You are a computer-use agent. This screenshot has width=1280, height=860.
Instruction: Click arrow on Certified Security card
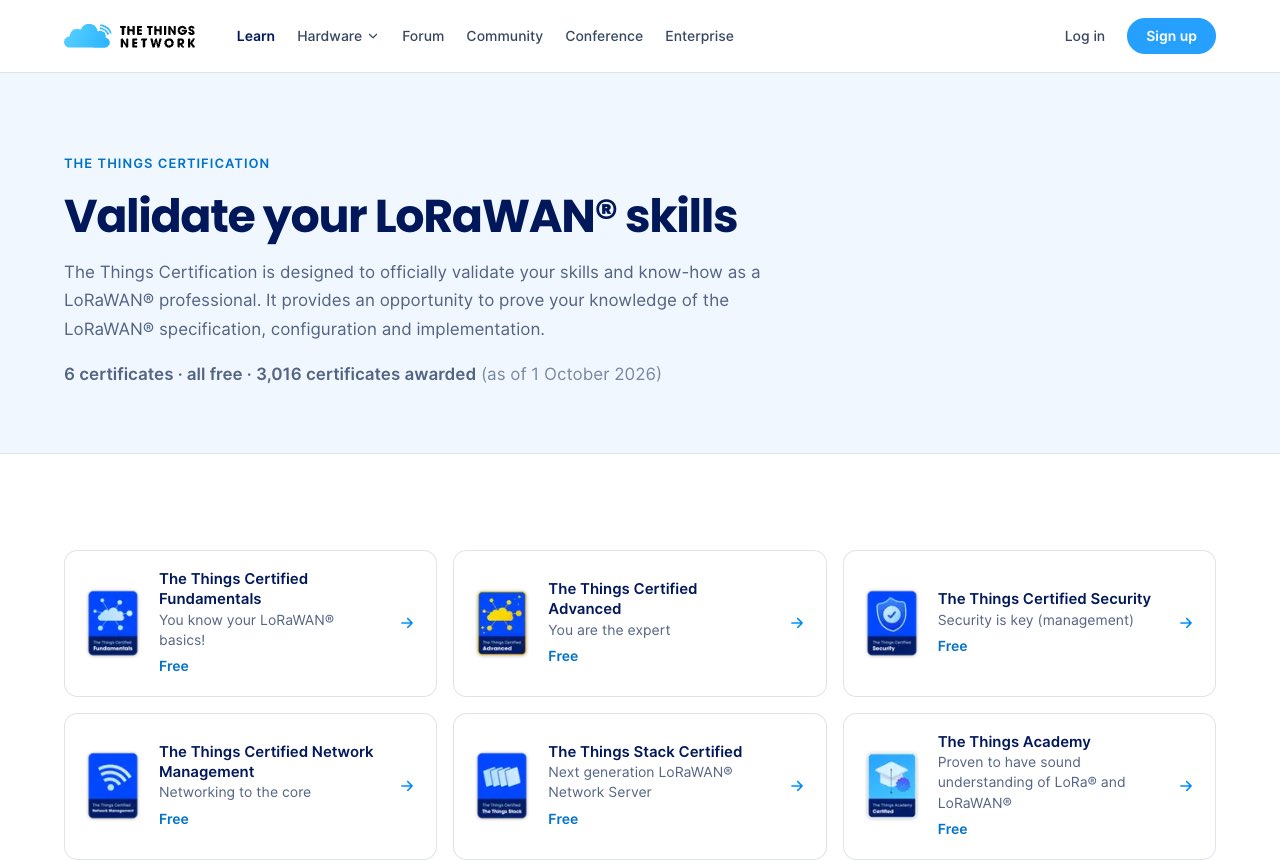tap(1186, 623)
